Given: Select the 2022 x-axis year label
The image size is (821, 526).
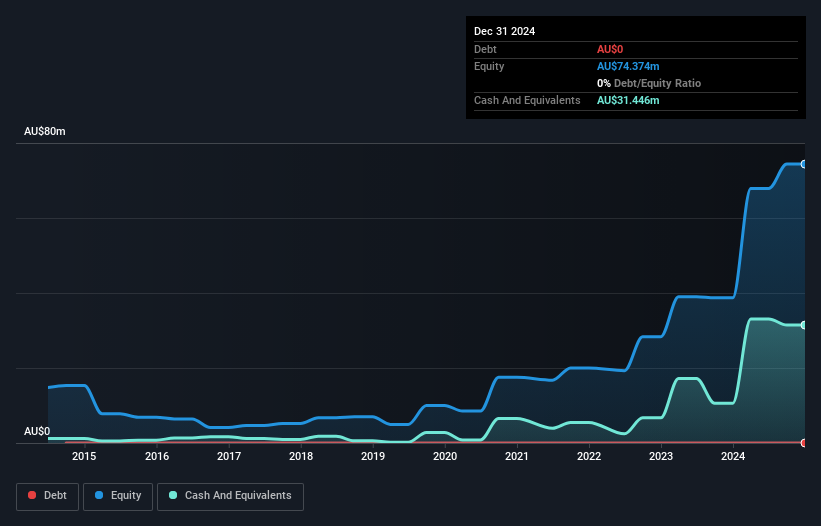Looking at the screenshot, I should pyautogui.click(x=589, y=456).
